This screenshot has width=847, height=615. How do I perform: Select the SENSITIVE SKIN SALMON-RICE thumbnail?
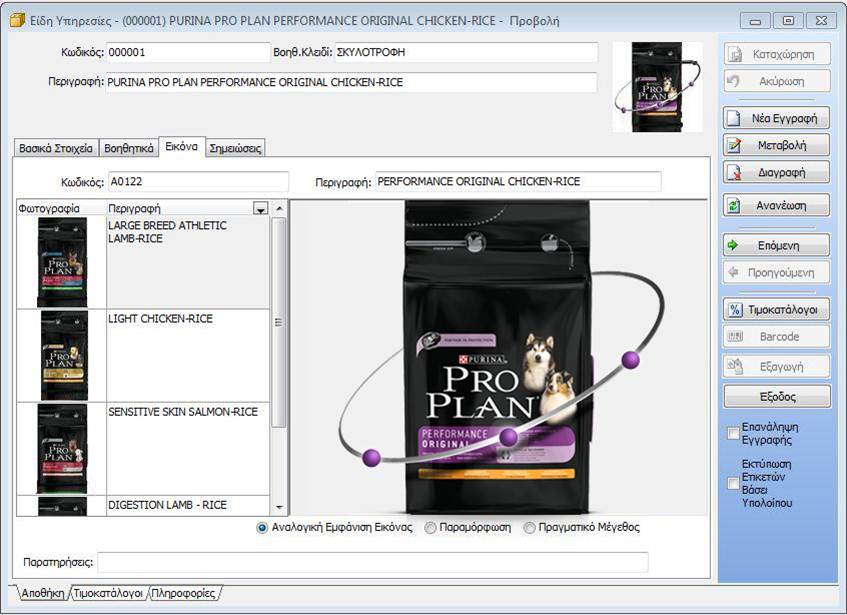(62, 449)
